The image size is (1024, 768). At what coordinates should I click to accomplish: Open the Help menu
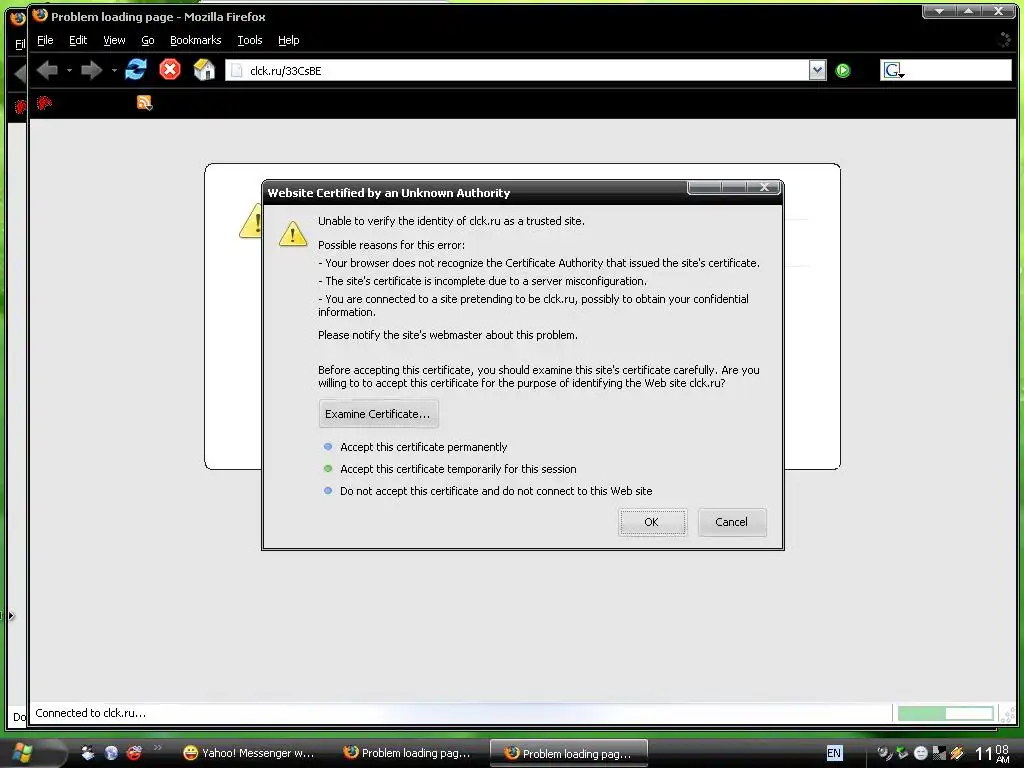click(289, 40)
